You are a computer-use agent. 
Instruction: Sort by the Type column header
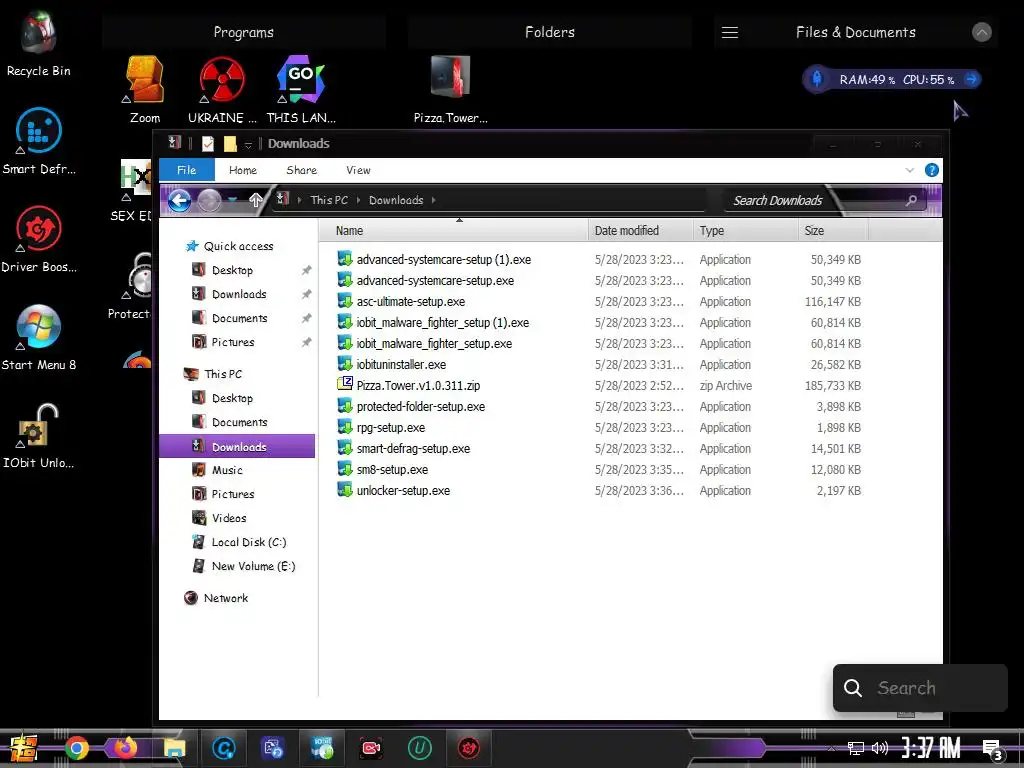[x=746, y=231]
